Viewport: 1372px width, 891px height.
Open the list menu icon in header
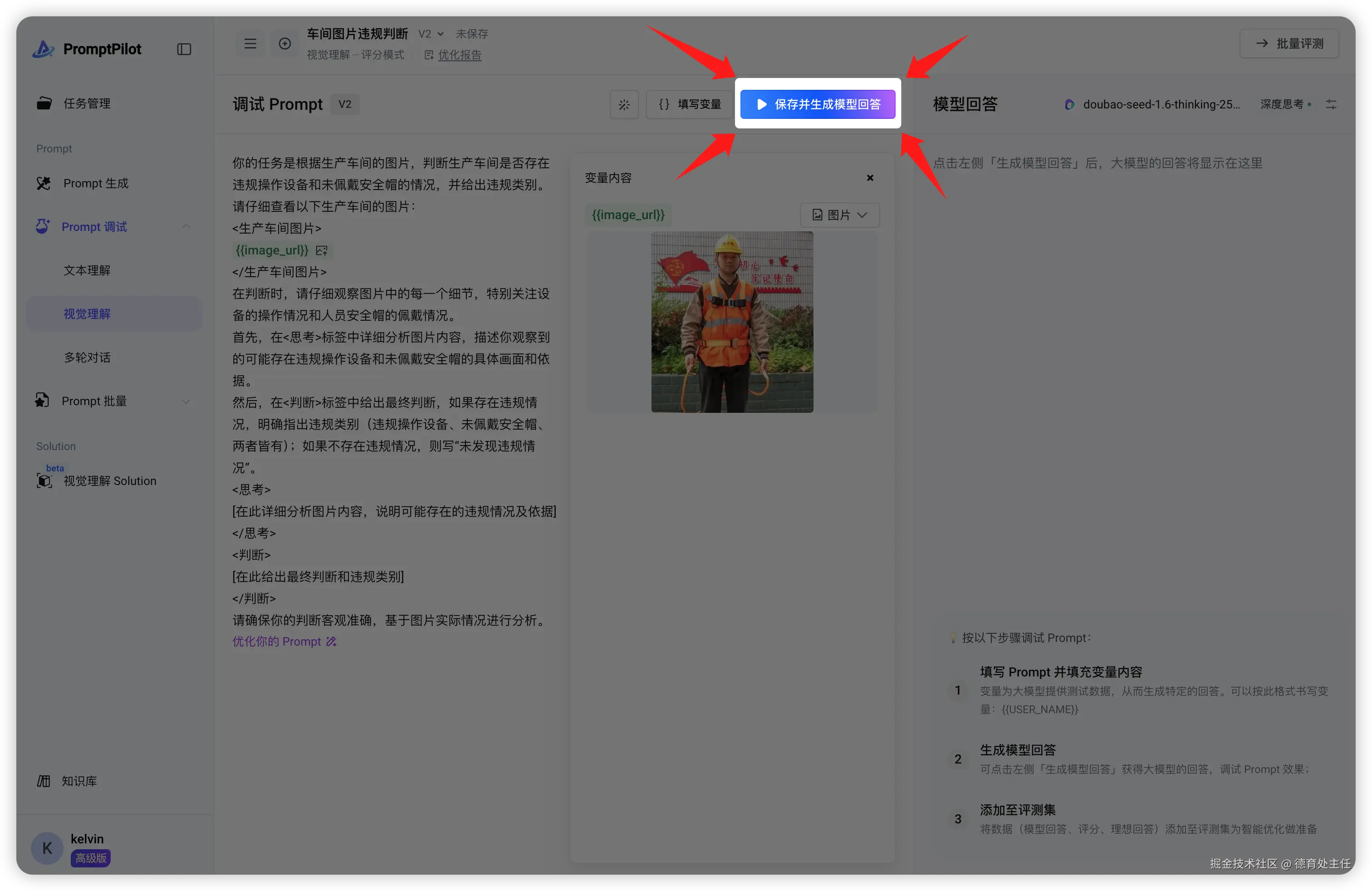[250, 44]
